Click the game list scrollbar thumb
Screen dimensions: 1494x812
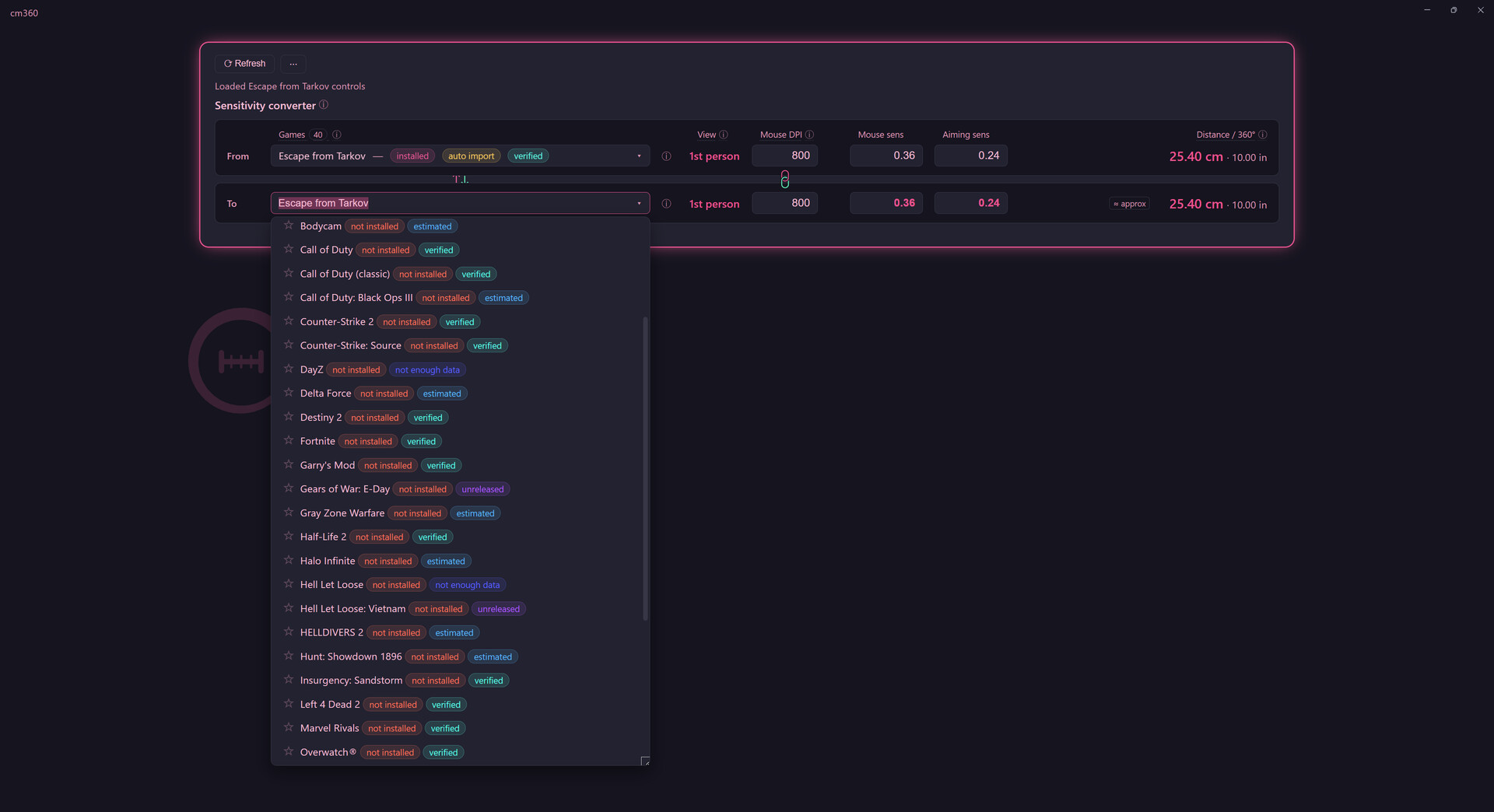(645, 468)
